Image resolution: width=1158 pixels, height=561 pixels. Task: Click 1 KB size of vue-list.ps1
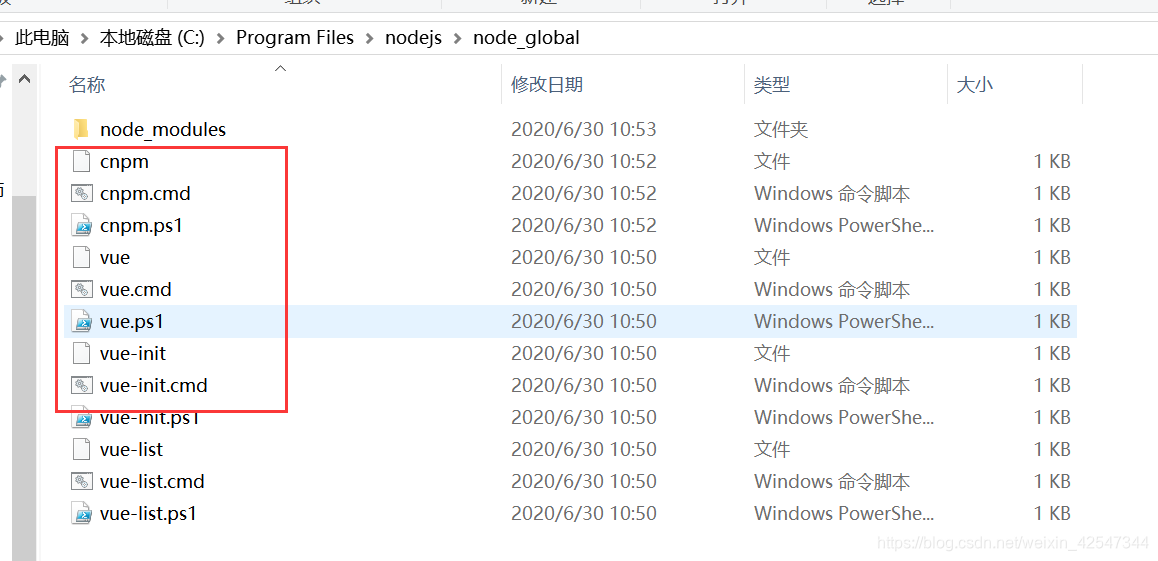click(x=1052, y=514)
